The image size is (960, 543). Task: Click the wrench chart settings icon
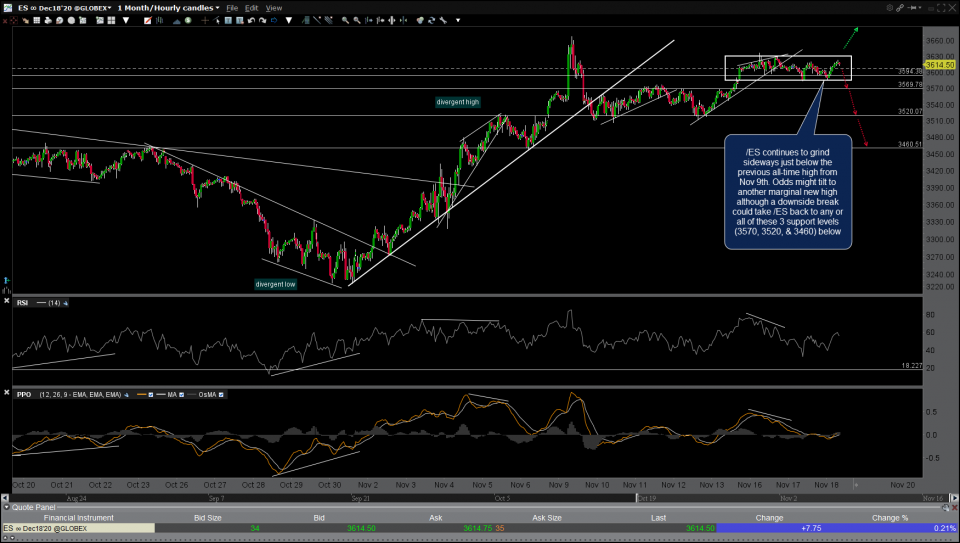[443, 20]
